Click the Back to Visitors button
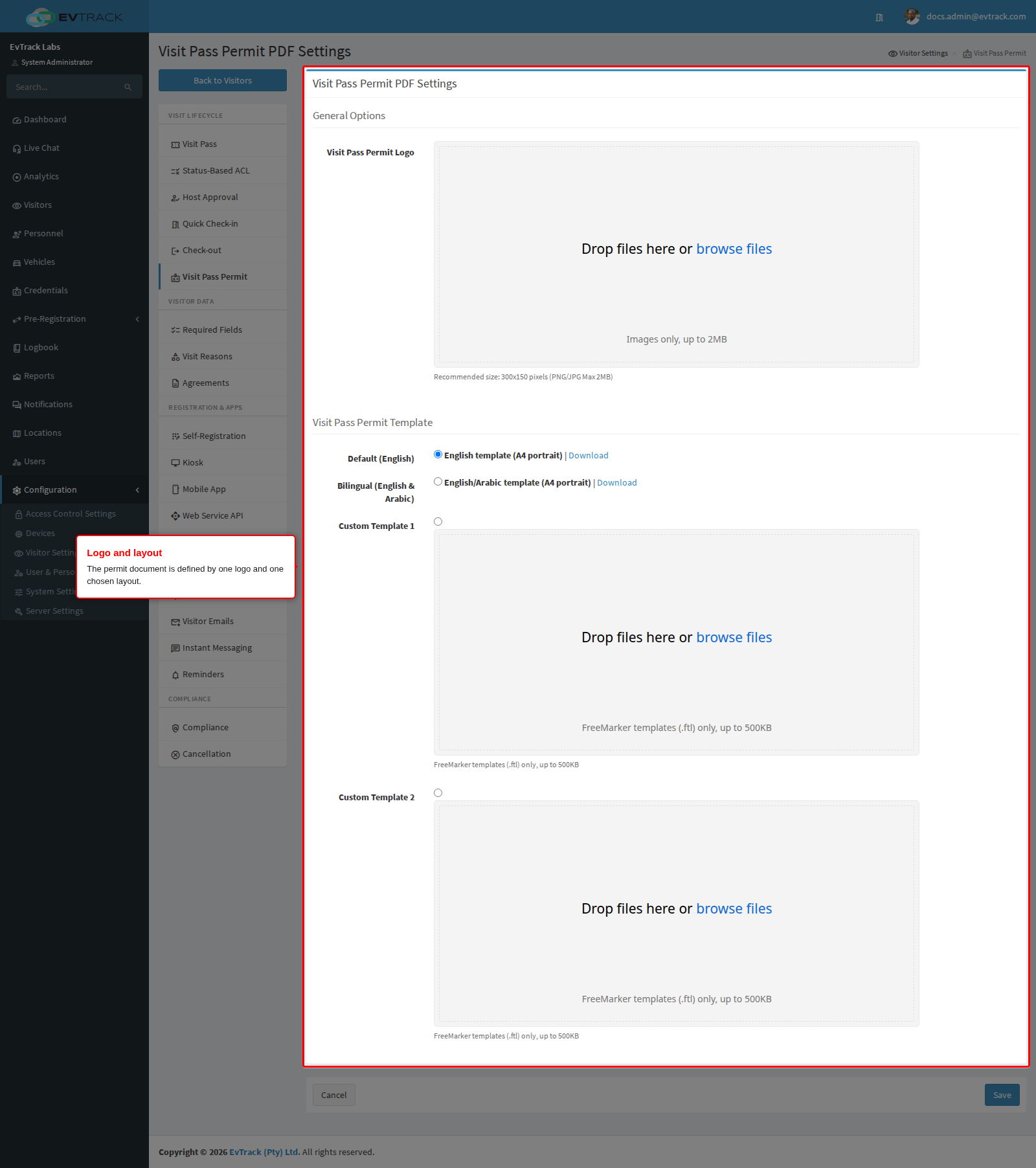This screenshot has height=1168, width=1036. tap(223, 80)
